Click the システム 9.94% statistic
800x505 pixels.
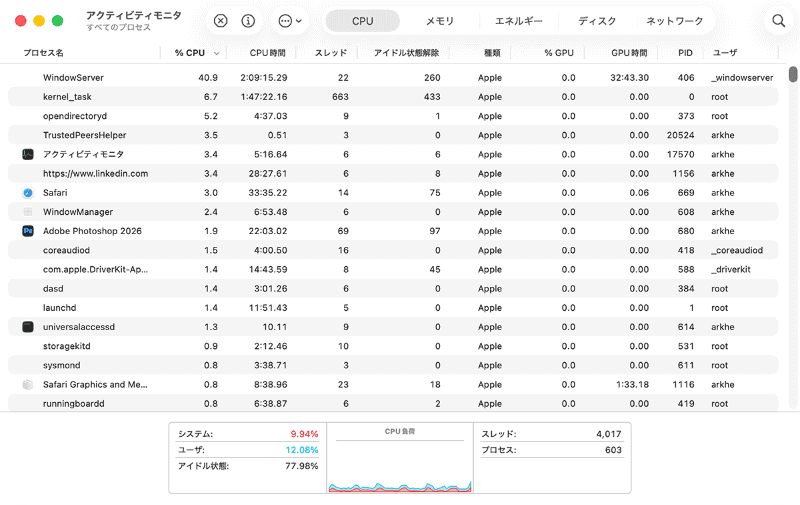click(248, 434)
